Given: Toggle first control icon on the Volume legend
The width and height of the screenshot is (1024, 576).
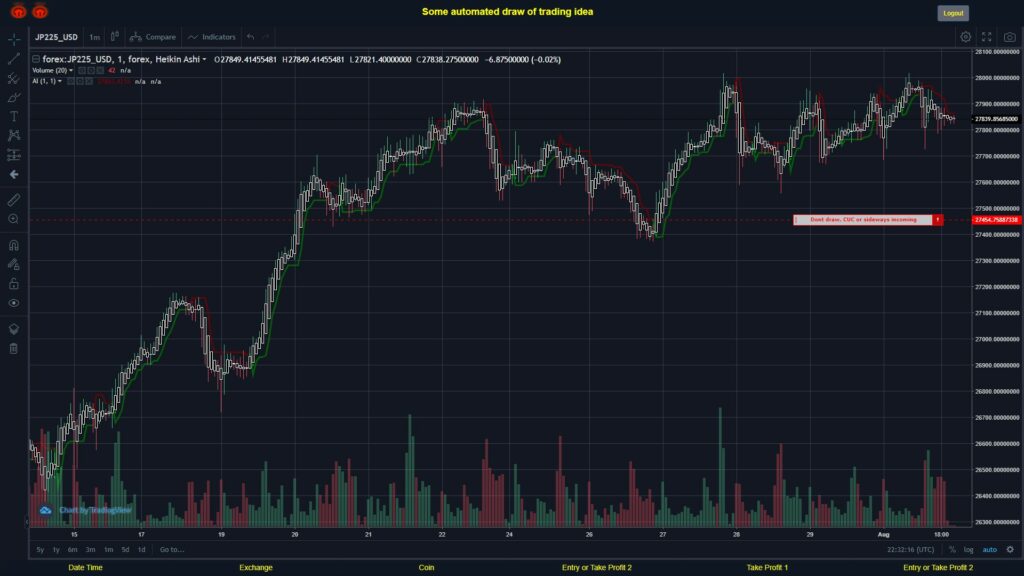Looking at the screenshot, I should coord(82,71).
